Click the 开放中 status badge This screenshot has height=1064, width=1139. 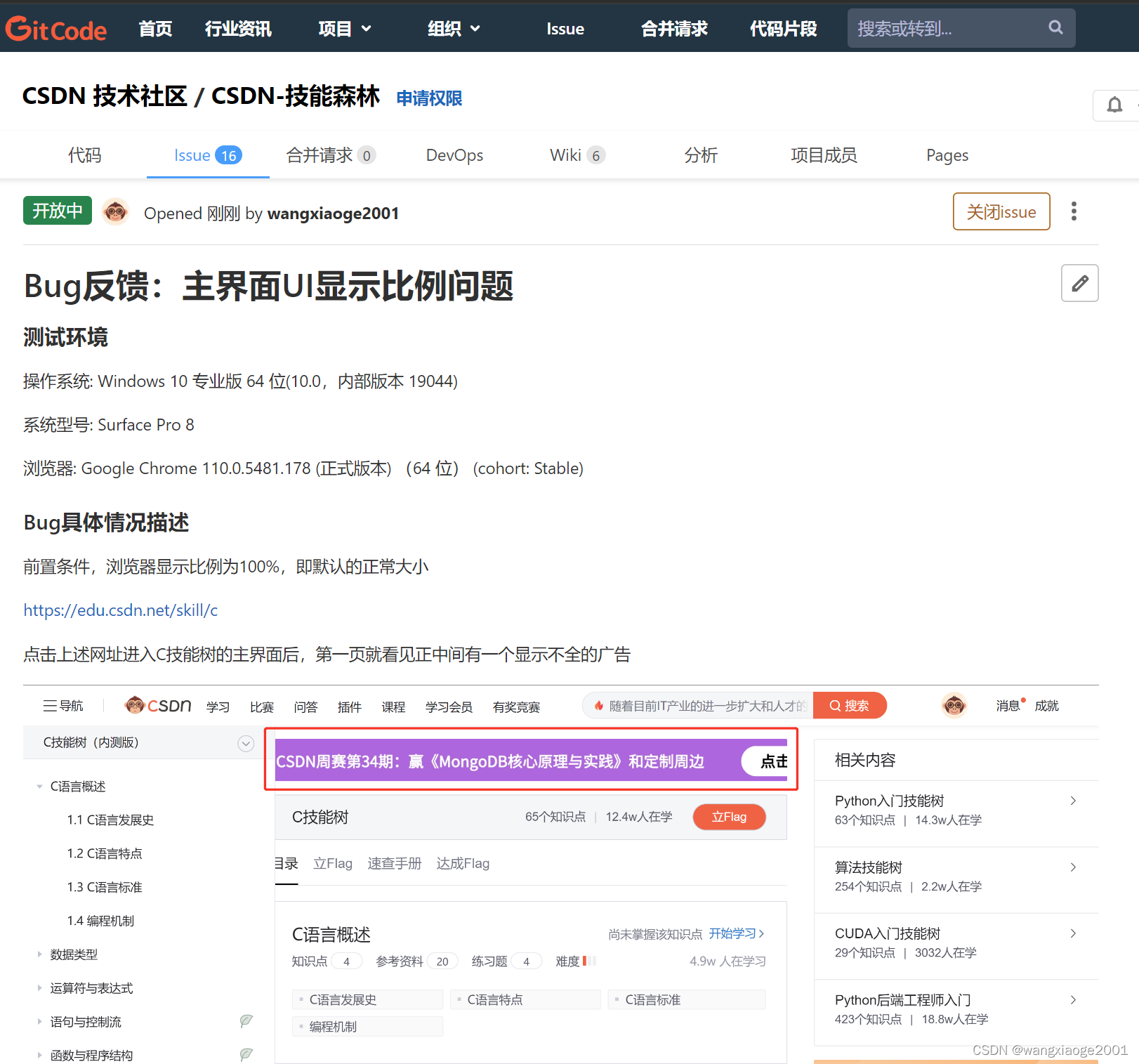click(58, 210)
